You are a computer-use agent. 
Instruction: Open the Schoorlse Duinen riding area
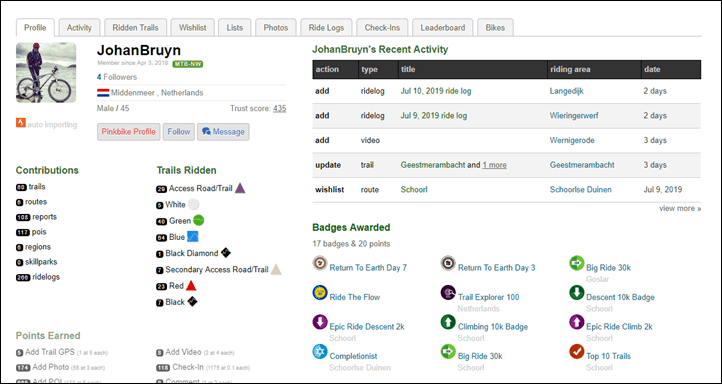[581, 190]
